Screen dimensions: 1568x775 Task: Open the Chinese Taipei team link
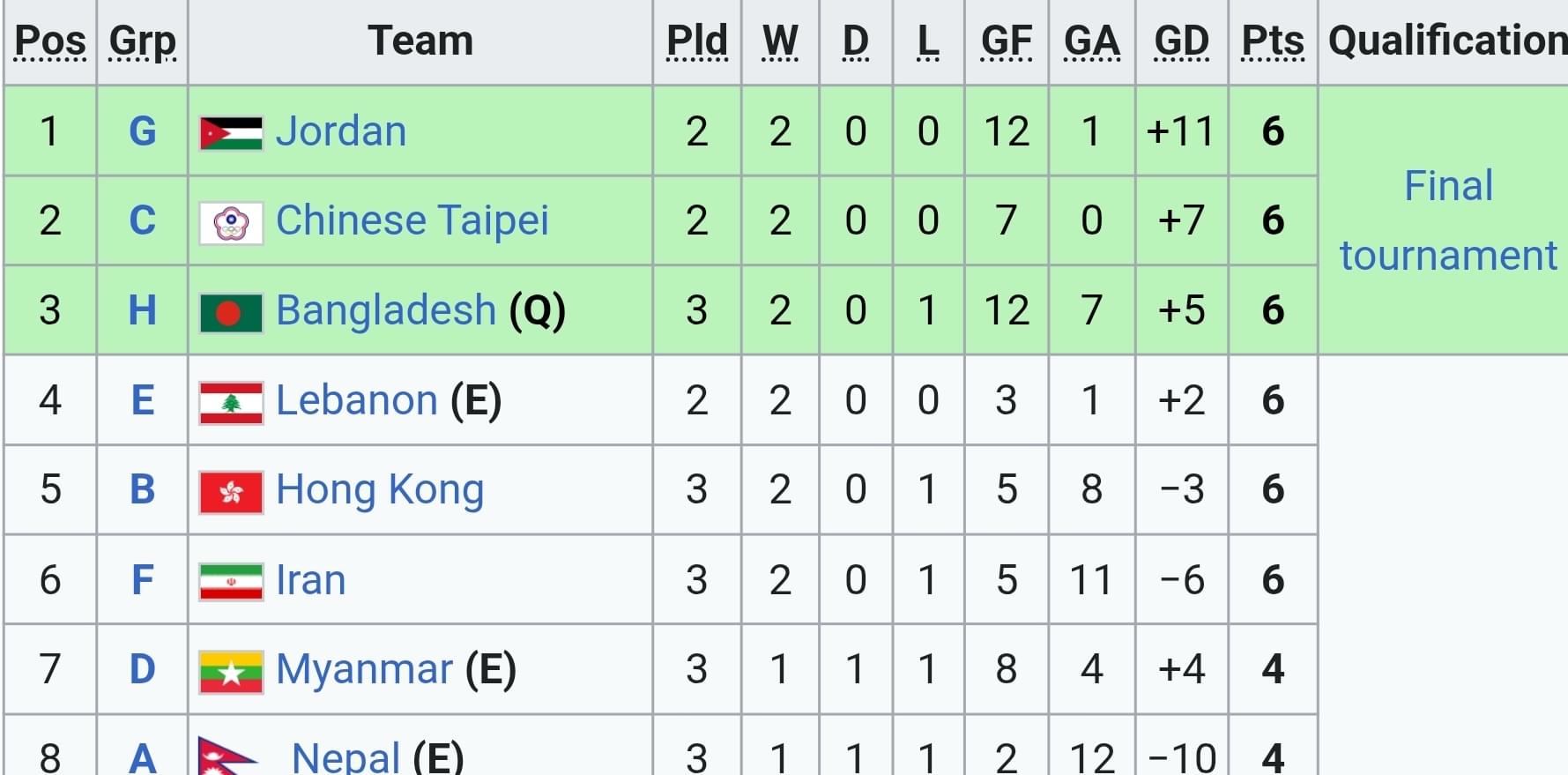412,220
